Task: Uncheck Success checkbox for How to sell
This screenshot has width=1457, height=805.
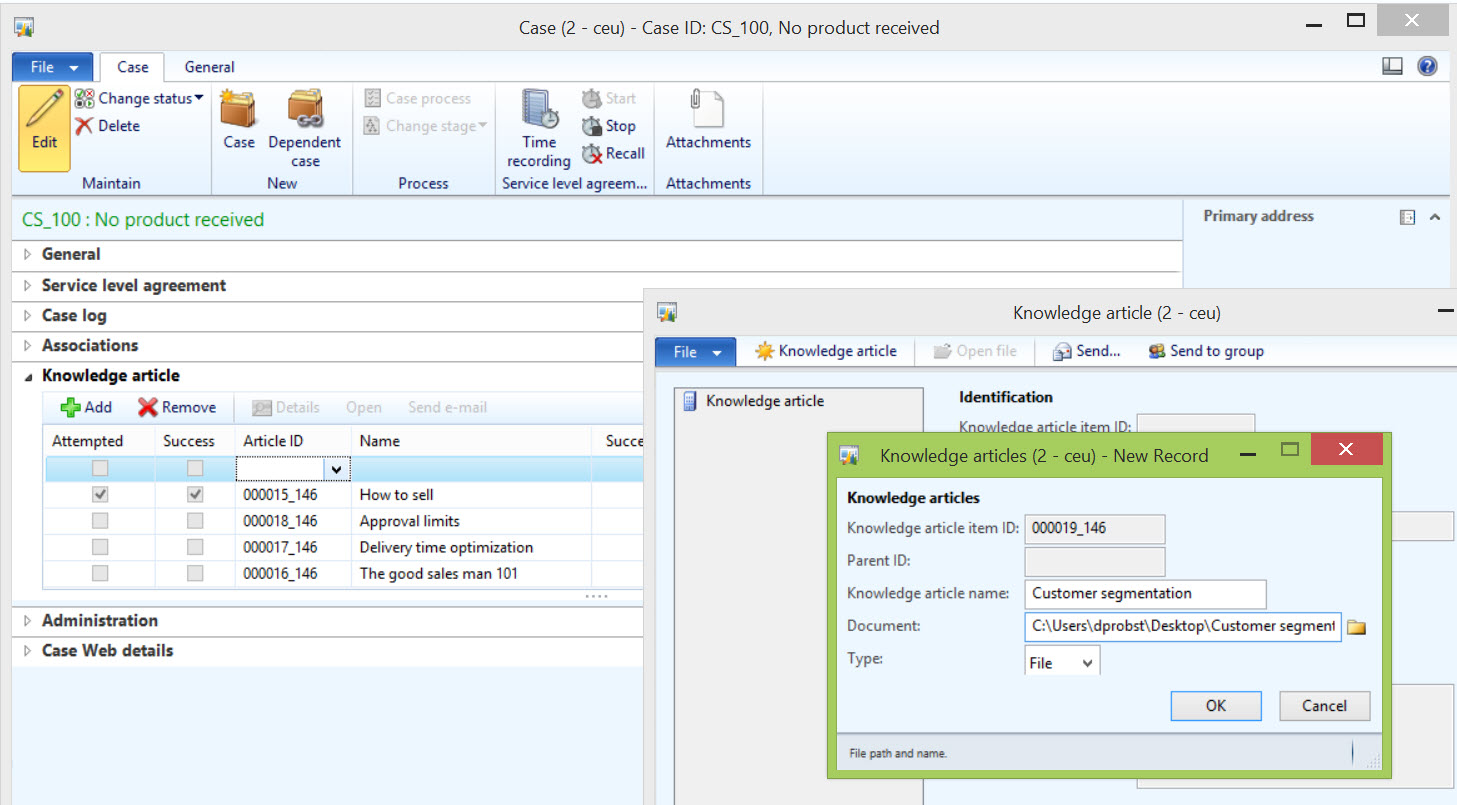Action: click(x=195, y=495)
